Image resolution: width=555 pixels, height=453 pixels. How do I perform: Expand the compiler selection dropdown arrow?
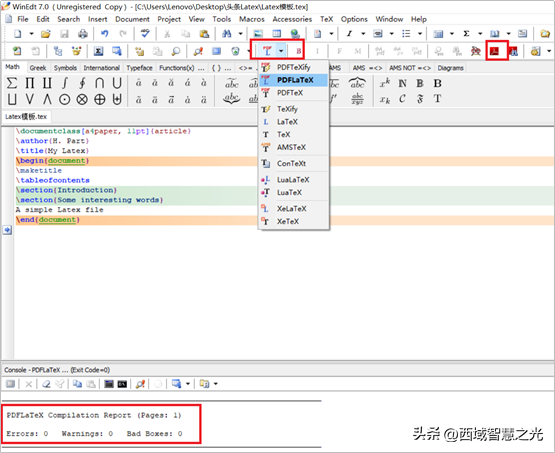click(x=281, y=51)
